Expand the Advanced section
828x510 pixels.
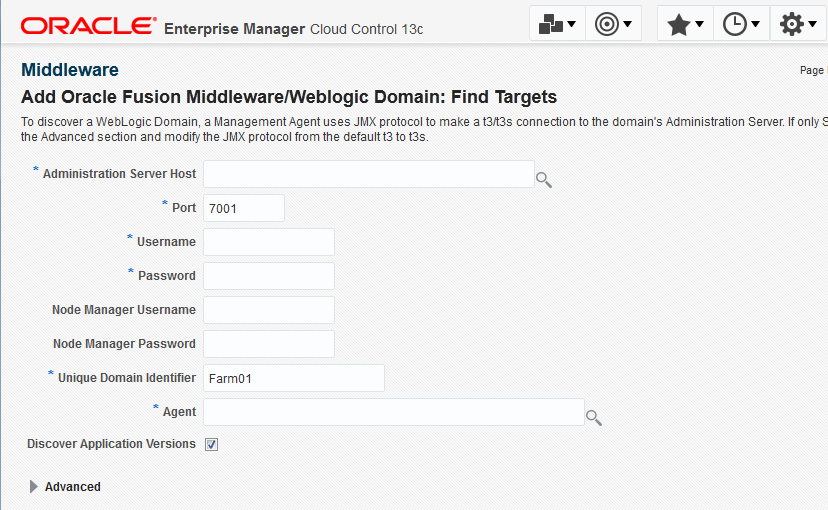coord(33,487)
